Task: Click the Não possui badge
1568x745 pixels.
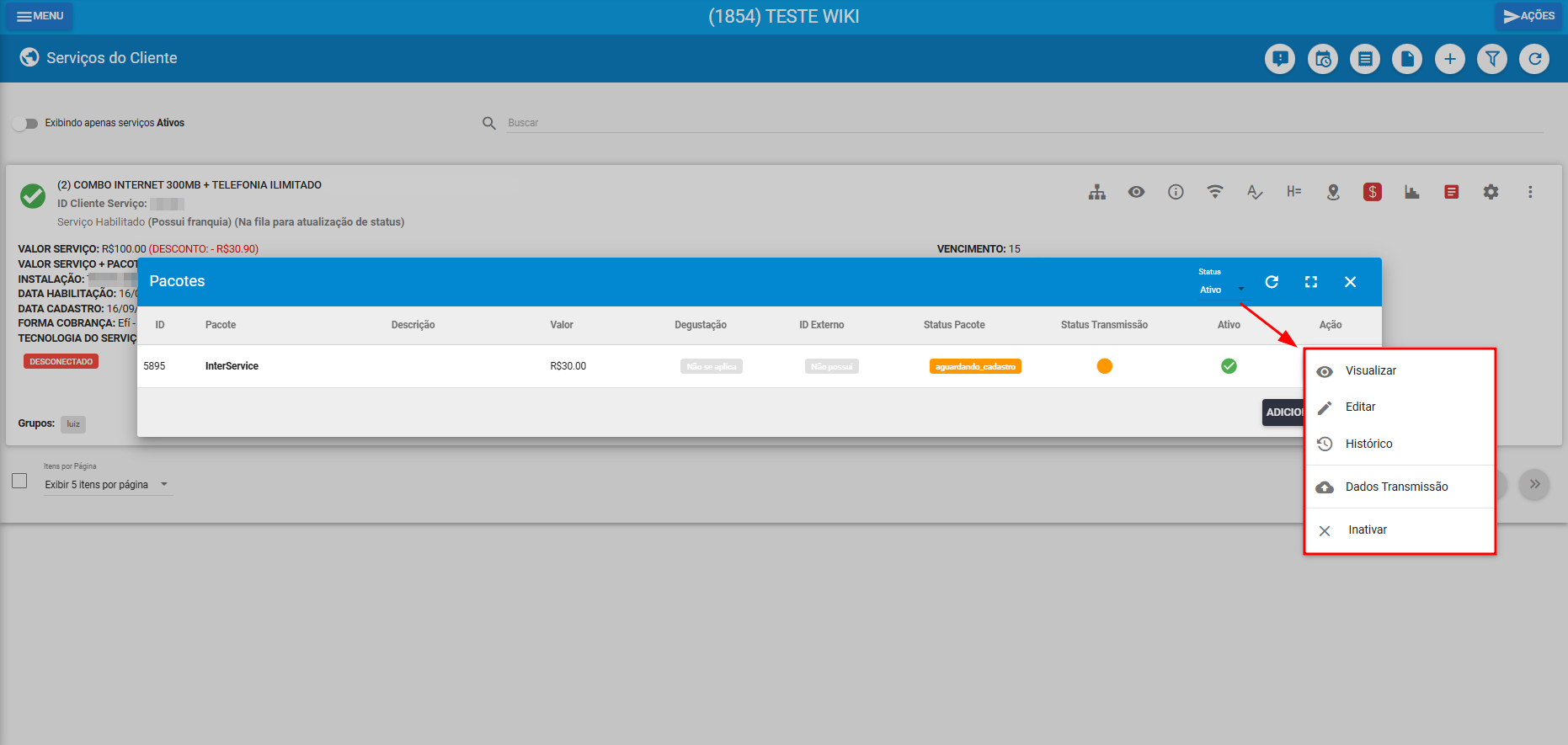Action: coord(832,367)
